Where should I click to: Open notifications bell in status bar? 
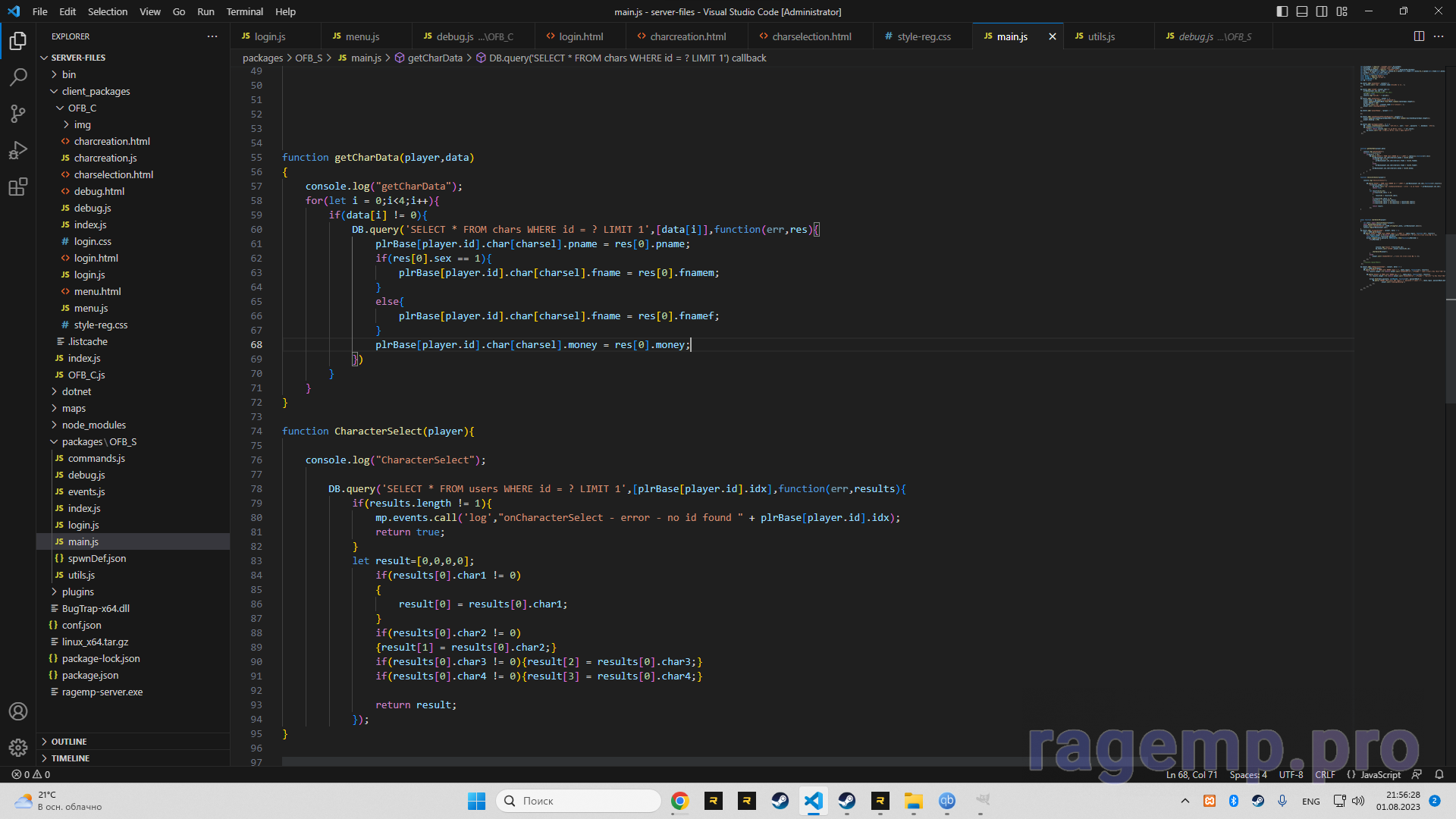pos(1439,774)
